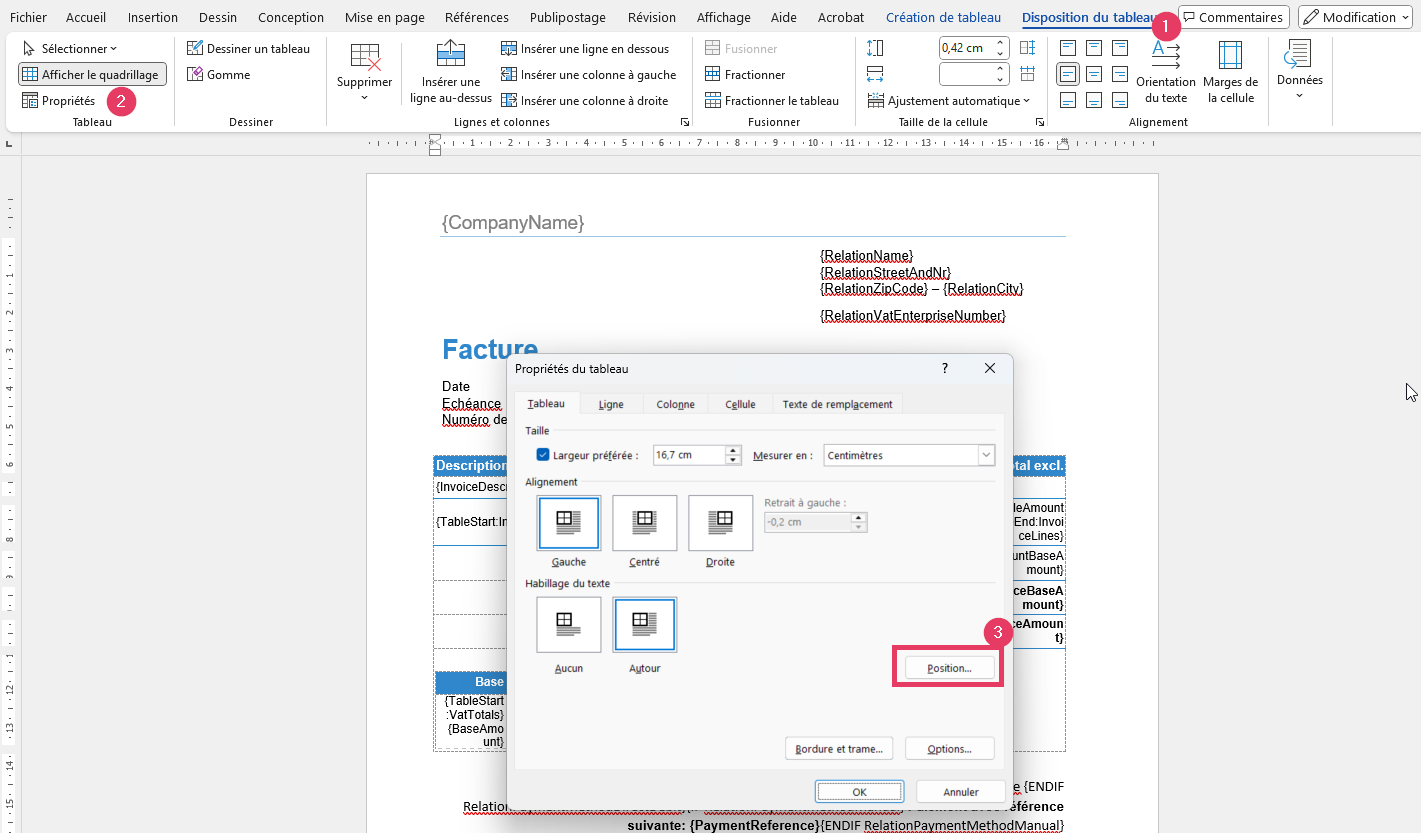The height and width of the screenshot is (833, 1421).
Task: Click Insérer une colonne à droite
Action: coord(585,100)
